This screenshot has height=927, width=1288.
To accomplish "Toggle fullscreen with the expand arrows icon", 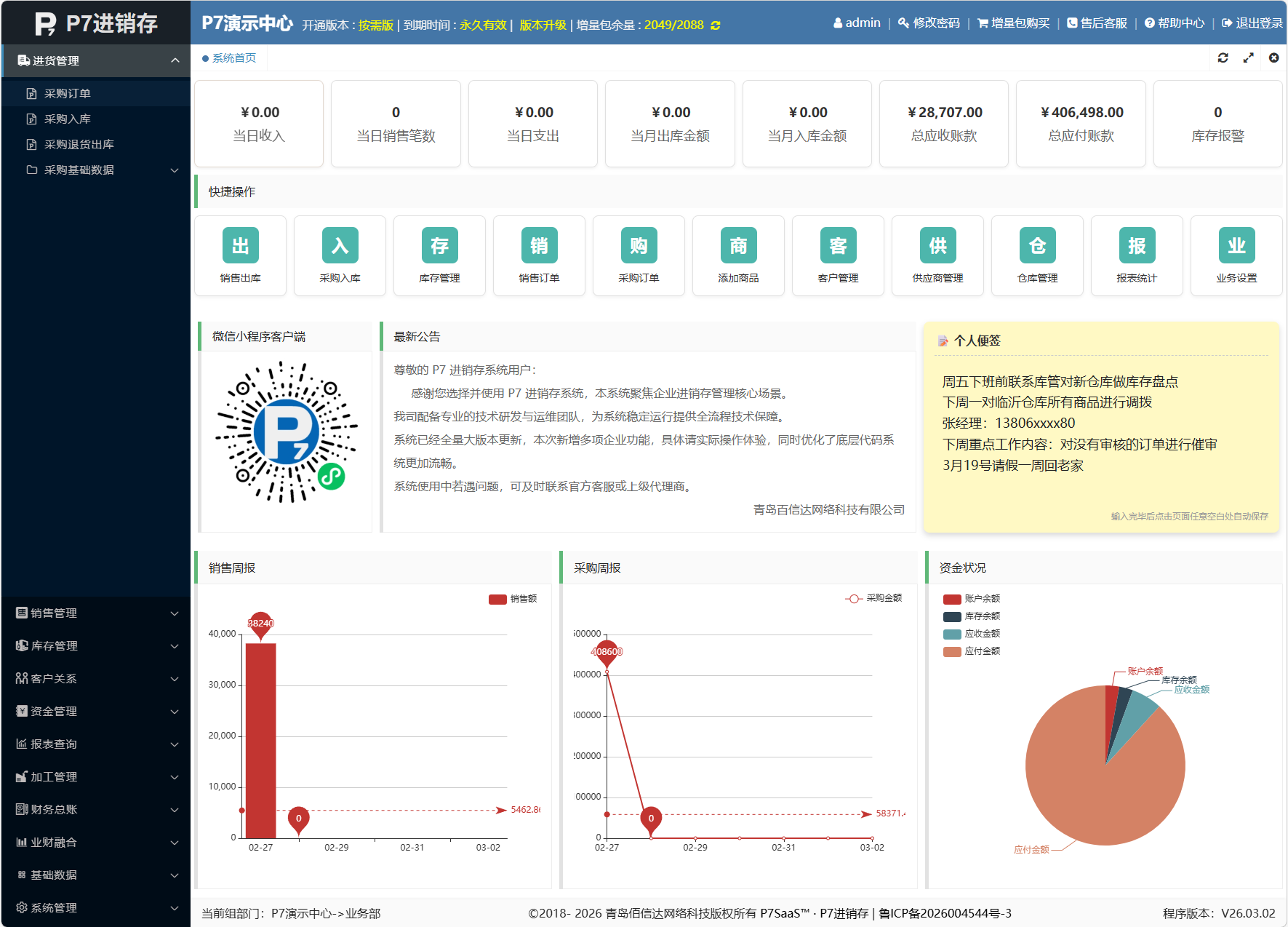I will coord(1248,58).
